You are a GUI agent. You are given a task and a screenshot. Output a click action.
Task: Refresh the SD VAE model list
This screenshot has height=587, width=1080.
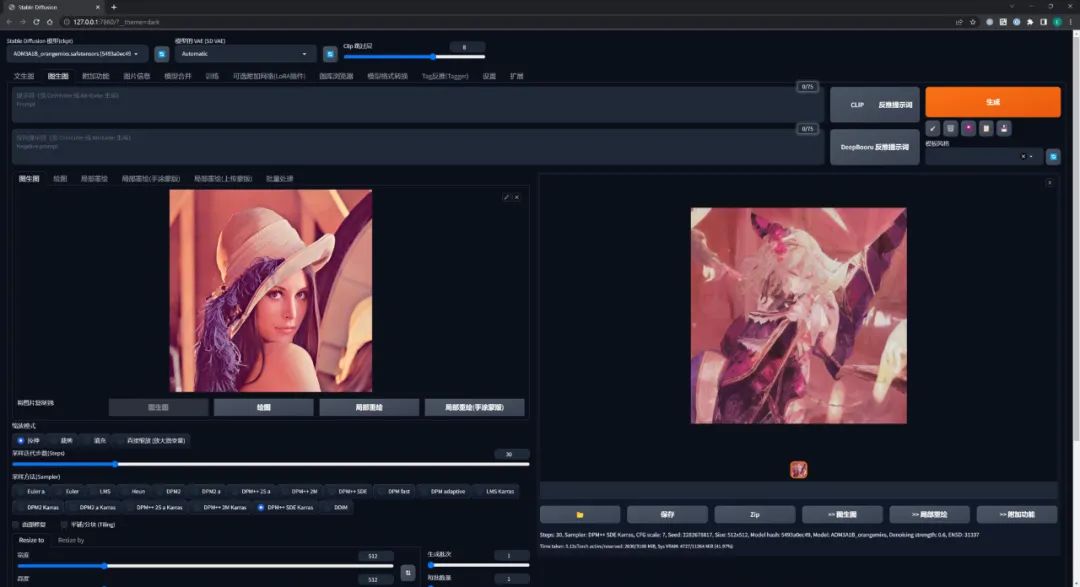click(x=330, y=54)
